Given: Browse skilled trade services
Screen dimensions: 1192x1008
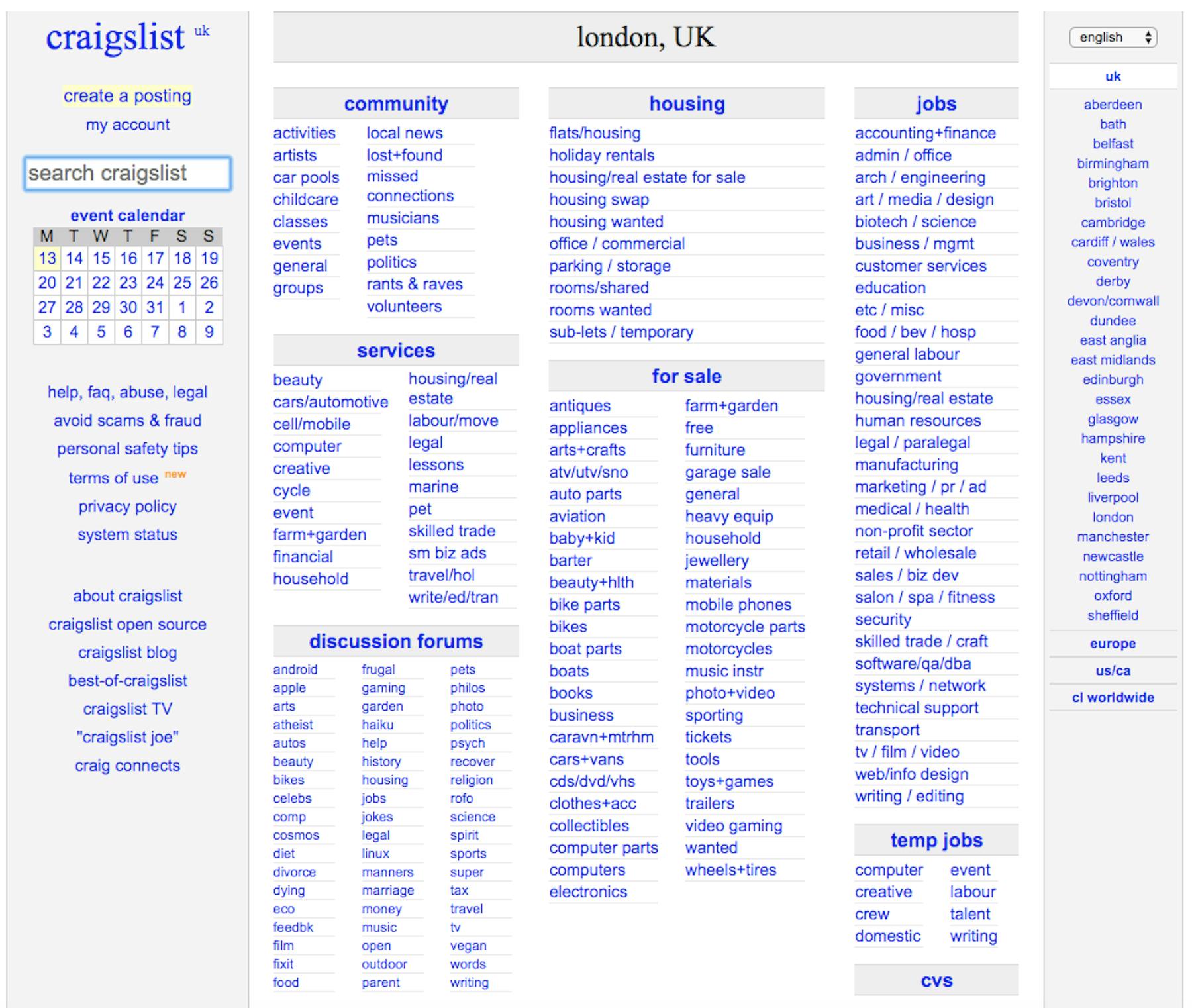Looking at the screenshot, I should point(452,531).
